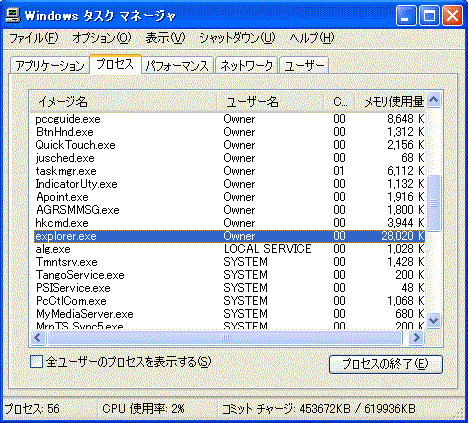Select the PSIService.exe process
Viewport: 468px width, 423px height.
[x=230, y=288]
